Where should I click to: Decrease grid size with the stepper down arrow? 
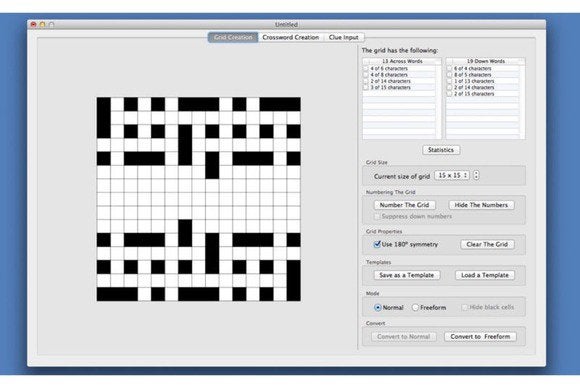476,178
